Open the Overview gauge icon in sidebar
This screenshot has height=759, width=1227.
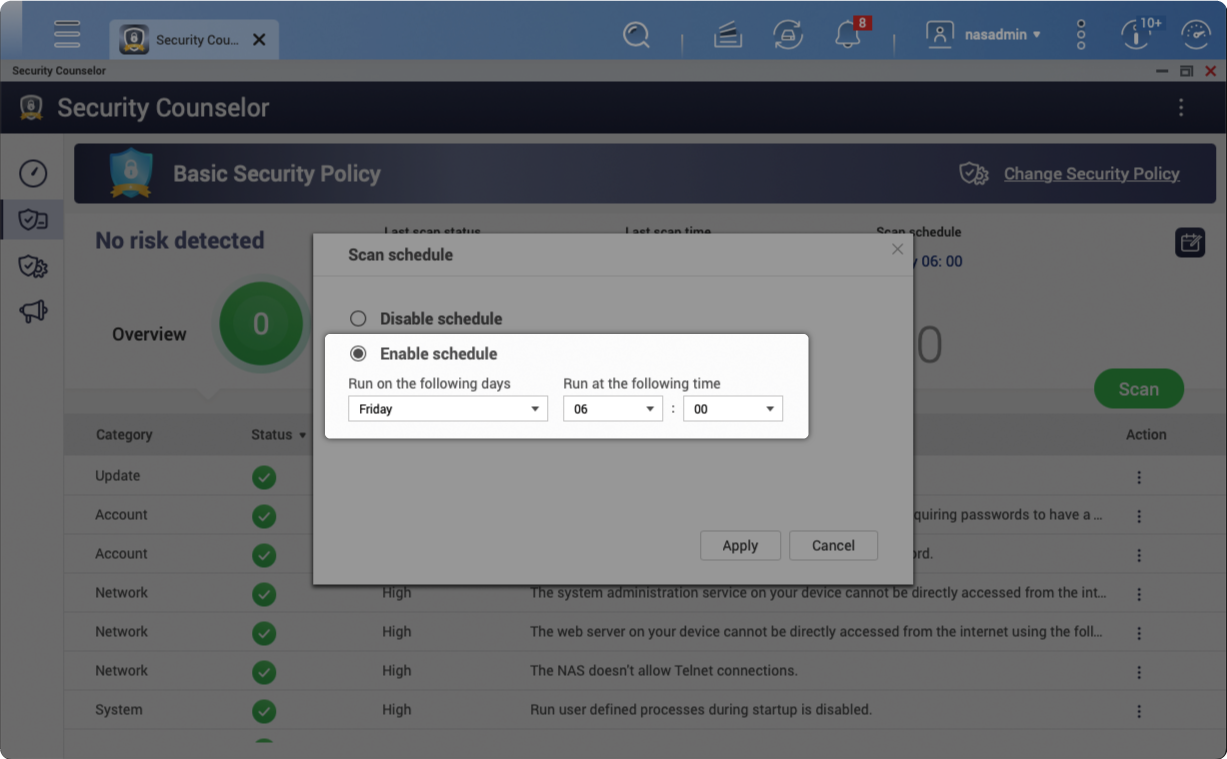point(33,173)
